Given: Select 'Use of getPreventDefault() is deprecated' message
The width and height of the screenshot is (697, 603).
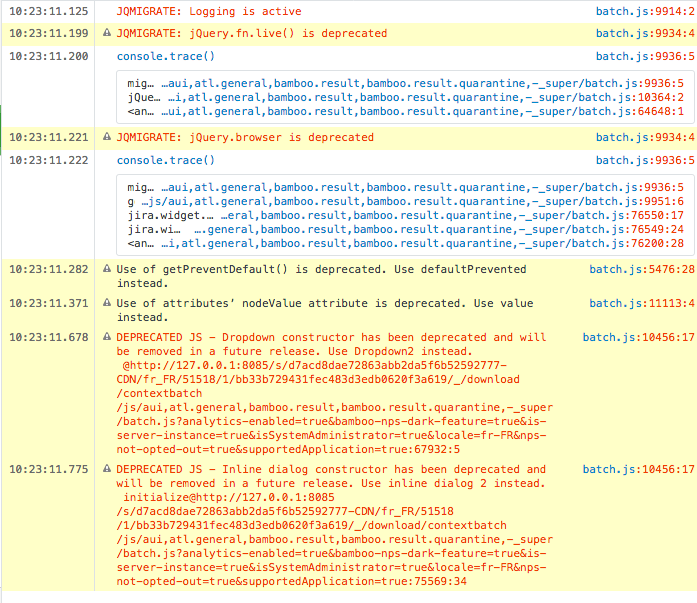Looking at the screenshot, I should pyautogui.click(x=321, y=276).
